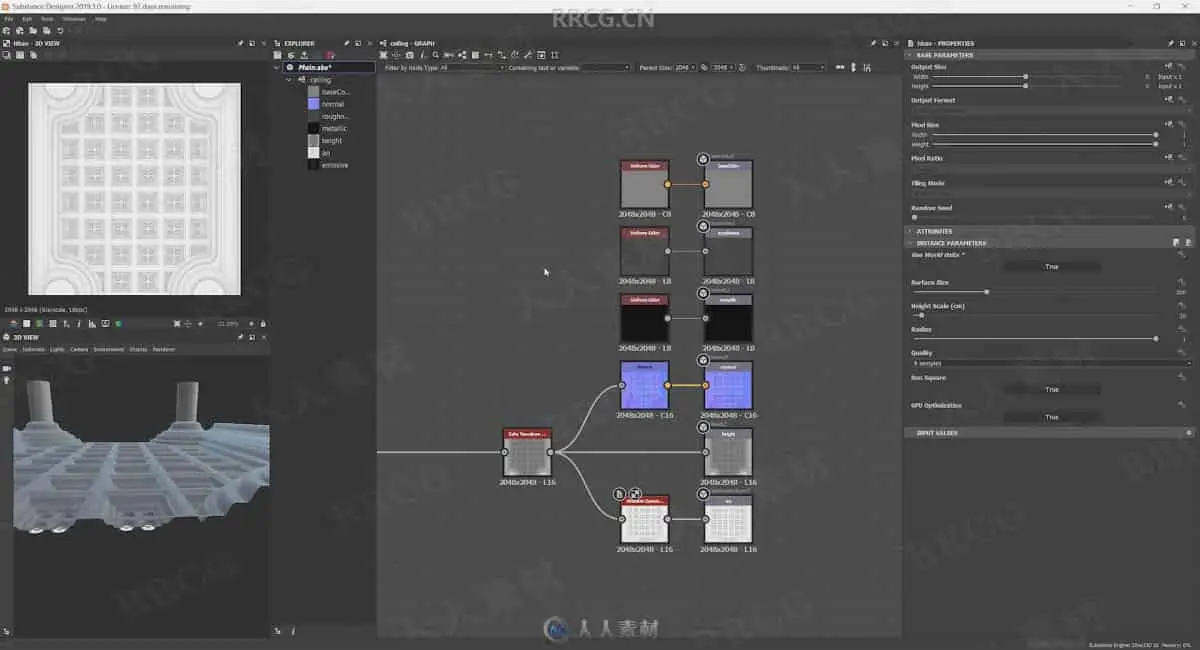Click the search magnifier icon in graph toolbar
Image resolution: width=1200 pixels, height=650 pixels.
(x=436, y=55)
